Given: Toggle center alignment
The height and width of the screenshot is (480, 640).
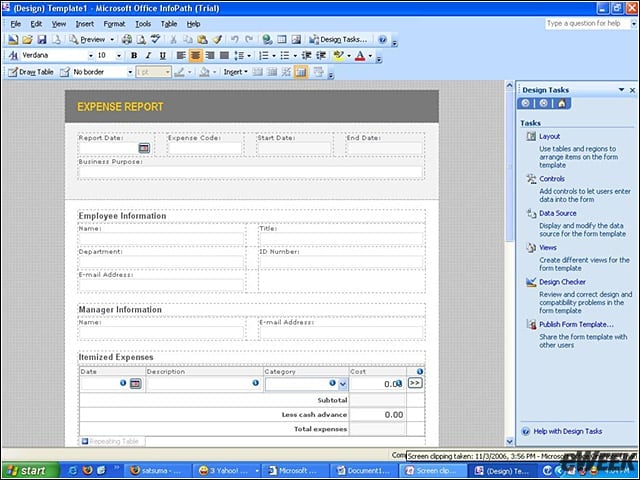Looking at the screenshot, I should click(196, 56).
